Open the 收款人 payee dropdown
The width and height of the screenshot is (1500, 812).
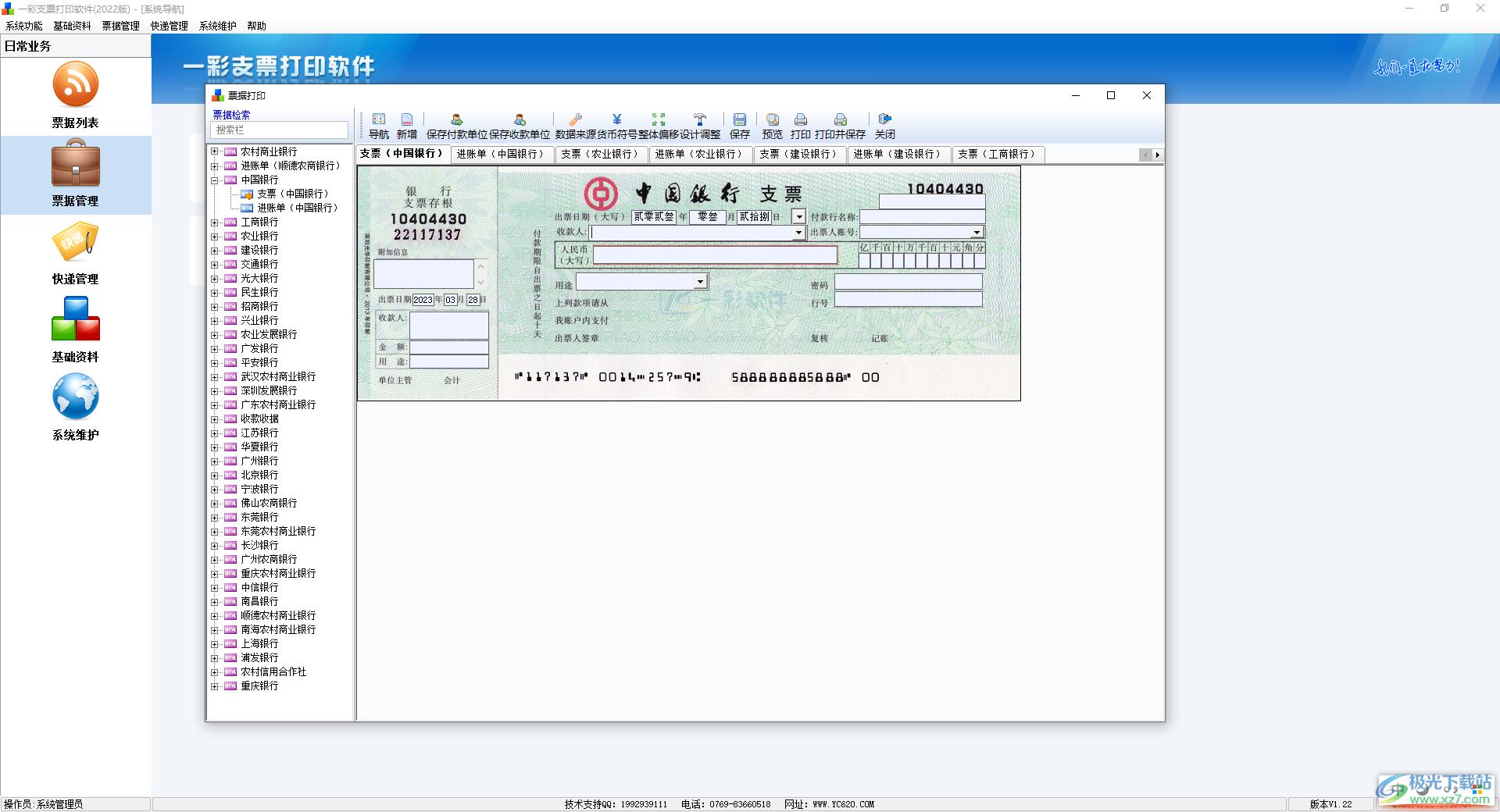pos(798,233)
